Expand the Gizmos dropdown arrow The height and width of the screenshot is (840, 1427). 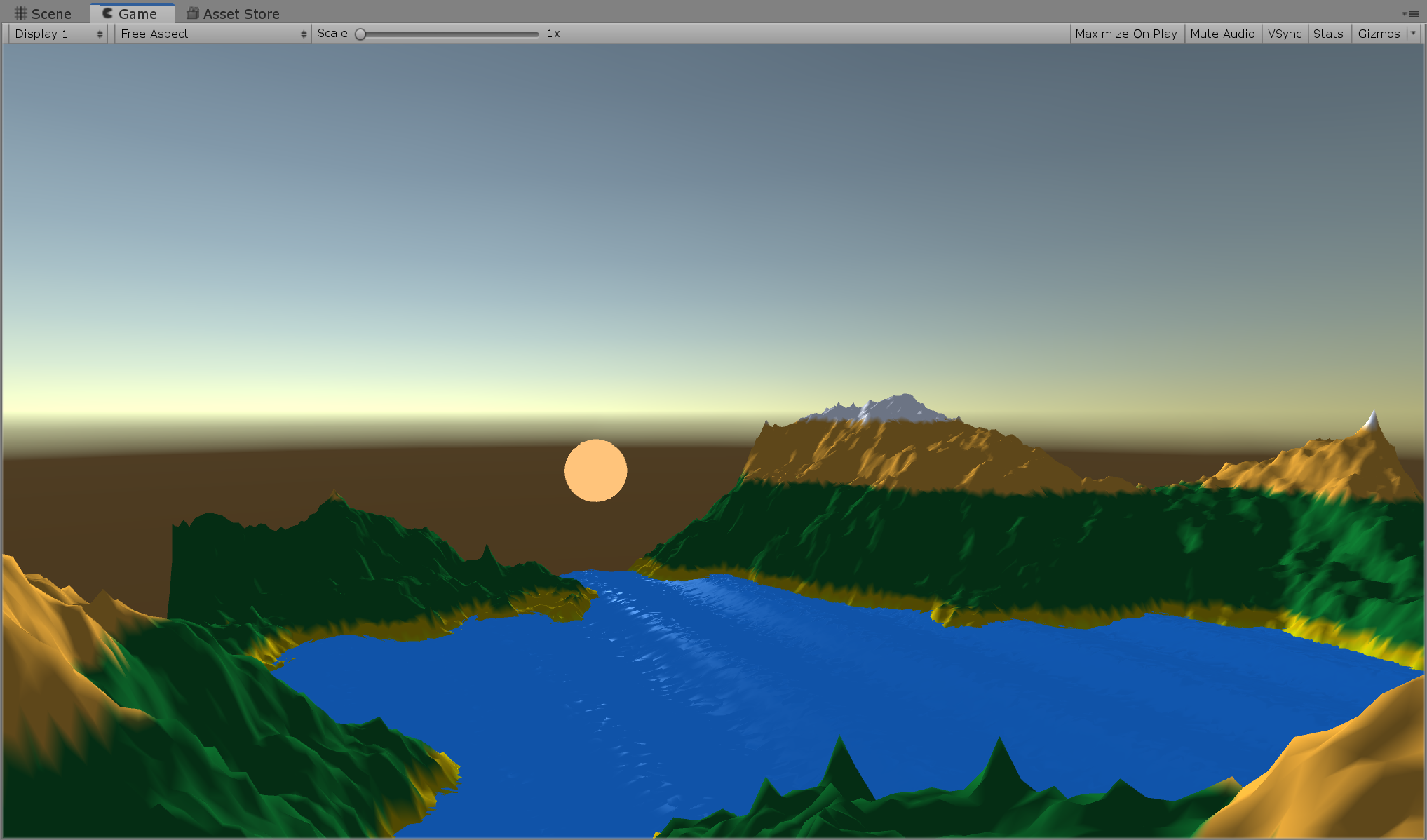(1414, 34)
